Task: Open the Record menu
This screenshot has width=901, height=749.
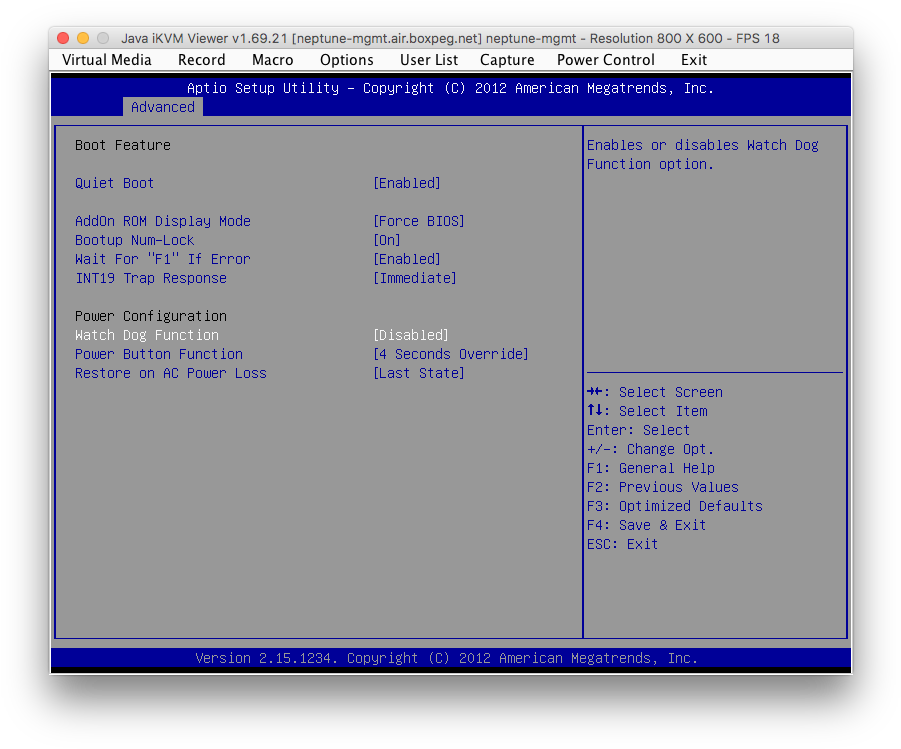Action: (202, 60)
